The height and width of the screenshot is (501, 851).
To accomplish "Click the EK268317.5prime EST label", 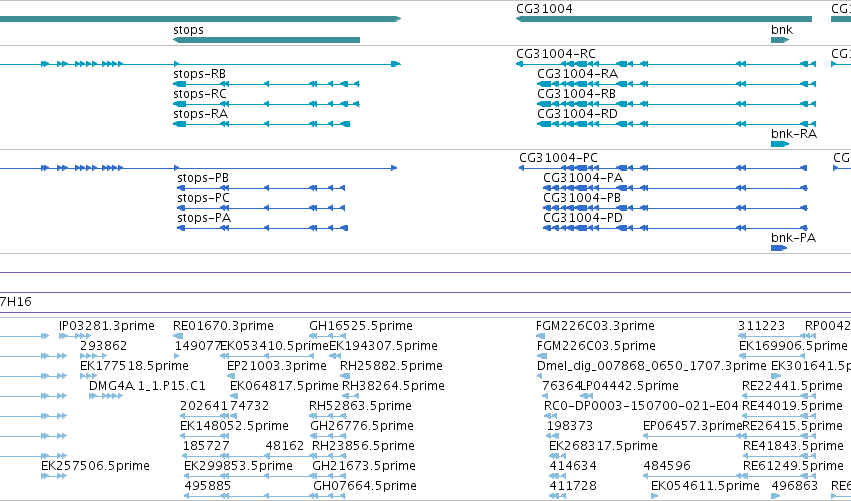I will [x=604, y=446].
